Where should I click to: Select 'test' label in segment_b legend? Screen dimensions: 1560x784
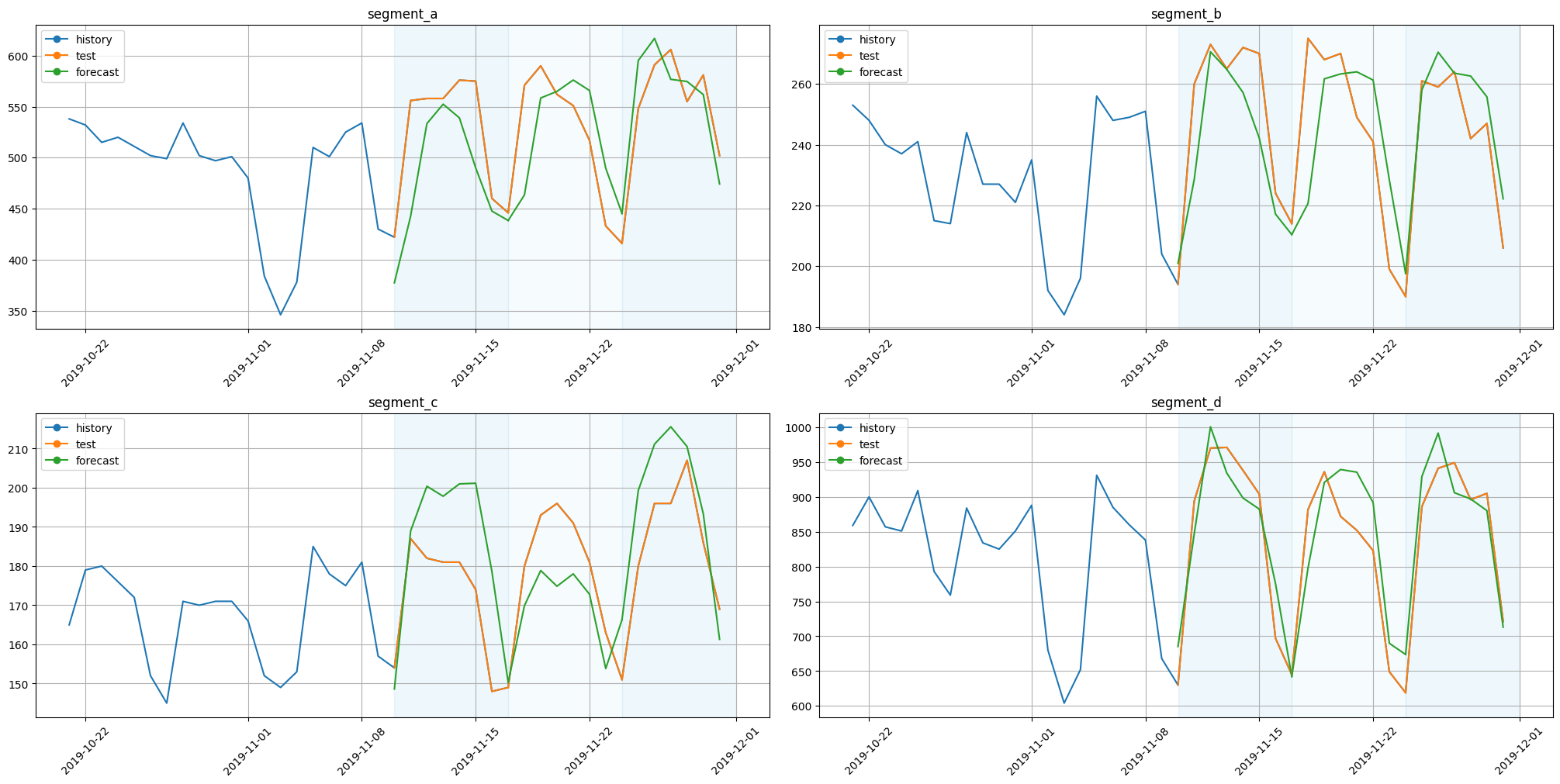click(870, 56)
